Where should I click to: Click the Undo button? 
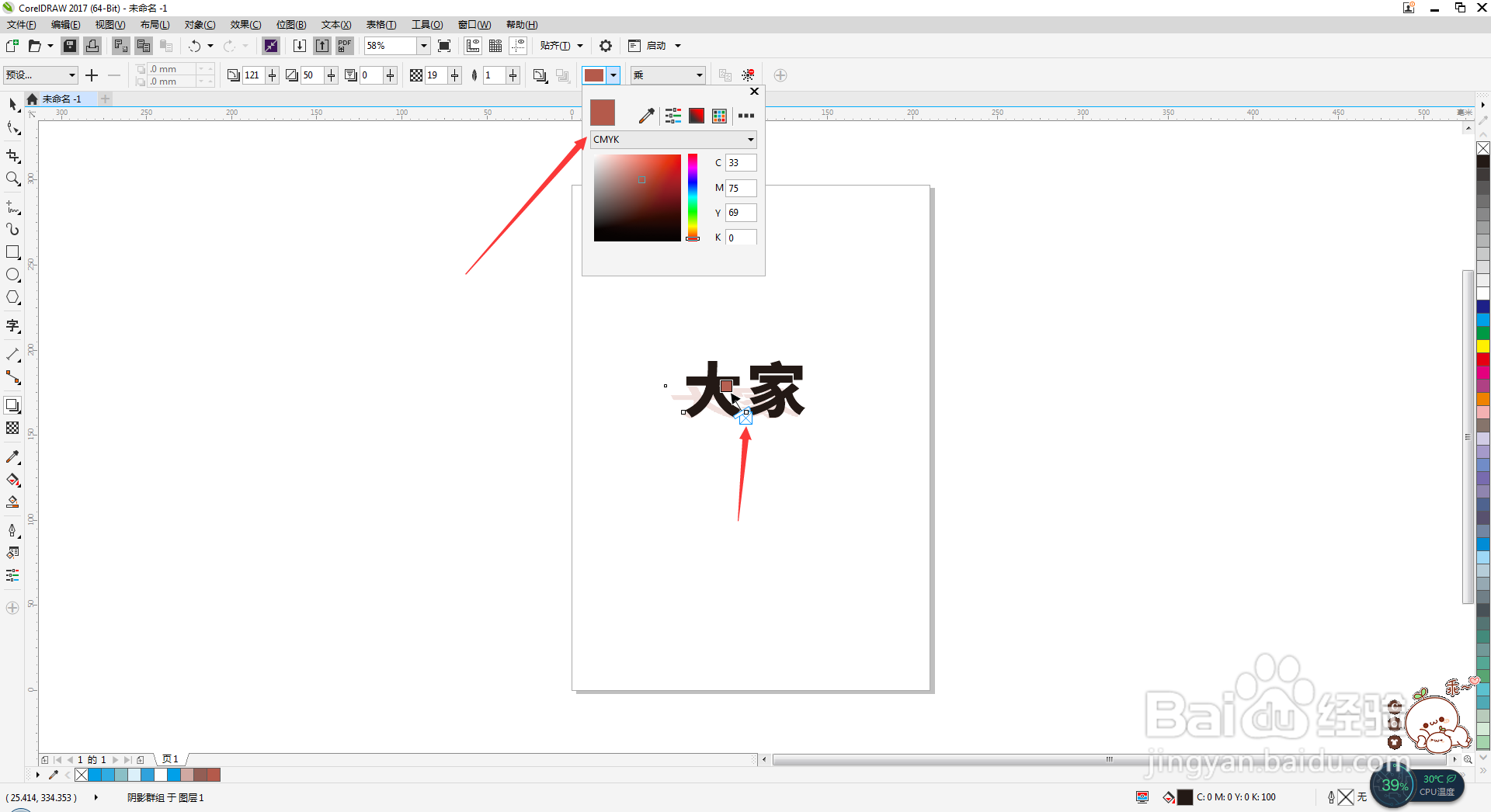point(194,46)
